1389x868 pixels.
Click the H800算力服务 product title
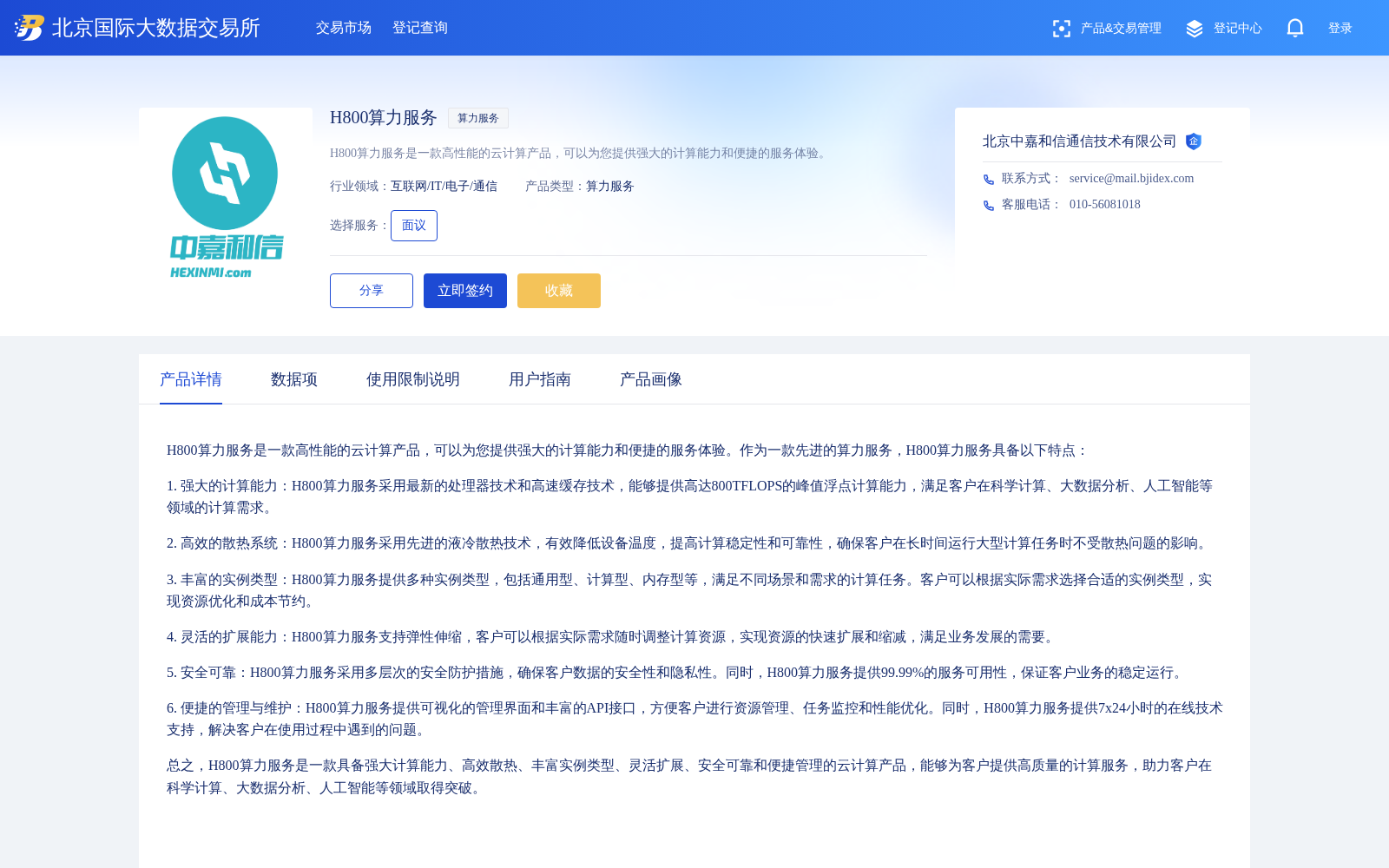pos(384,118)
